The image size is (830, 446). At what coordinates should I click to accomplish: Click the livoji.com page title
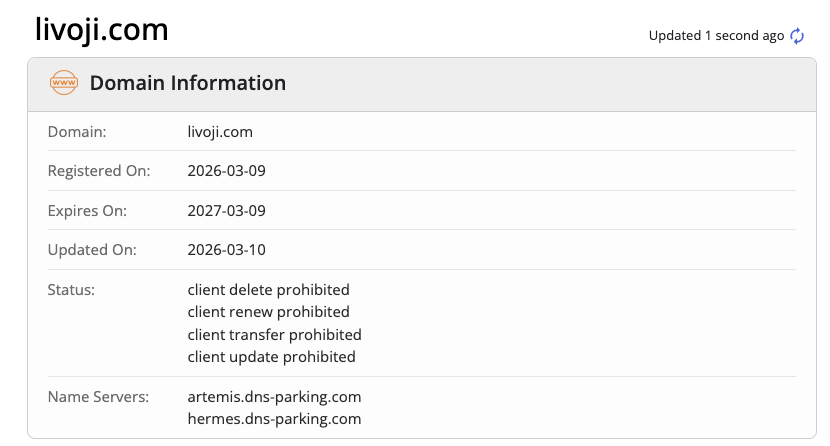pos(102,30)
